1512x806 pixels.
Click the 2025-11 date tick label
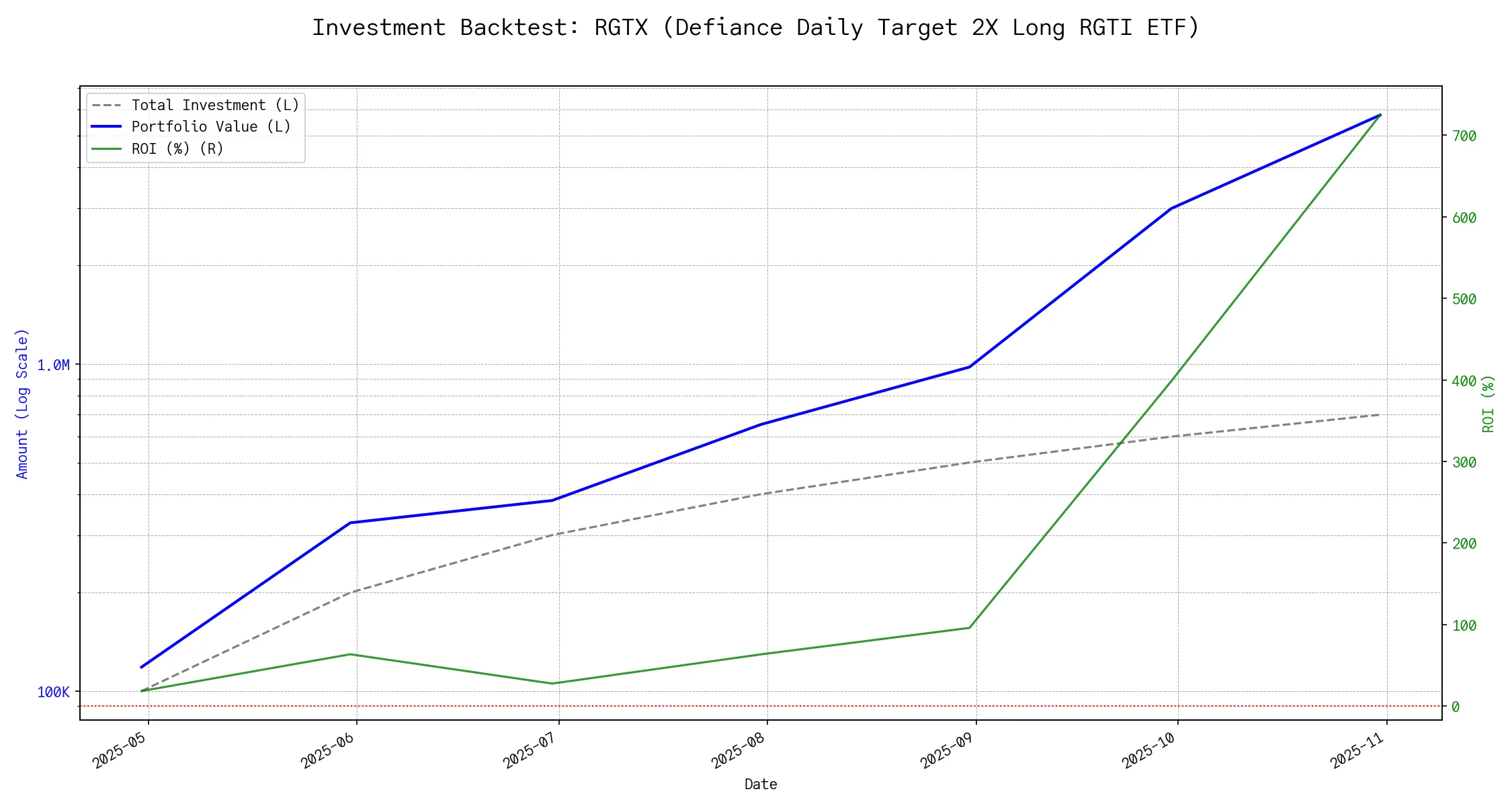(x=1357, y=751)
